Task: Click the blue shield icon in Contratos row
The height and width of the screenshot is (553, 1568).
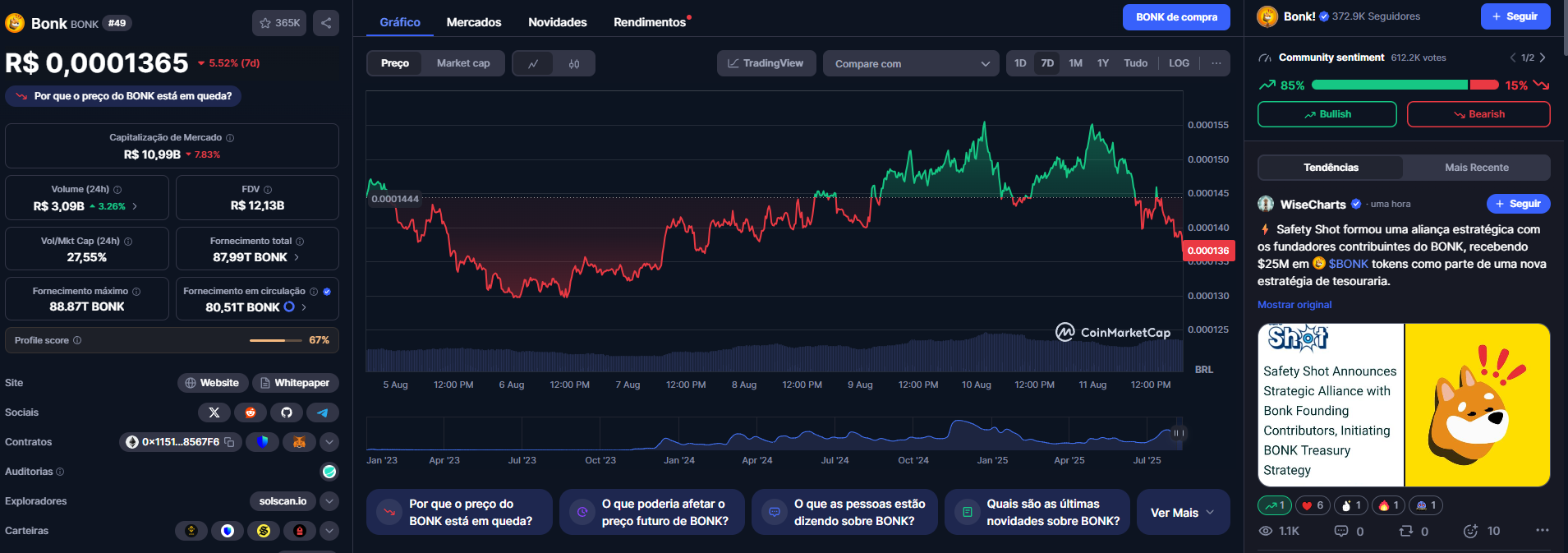Action: (263, 442)
